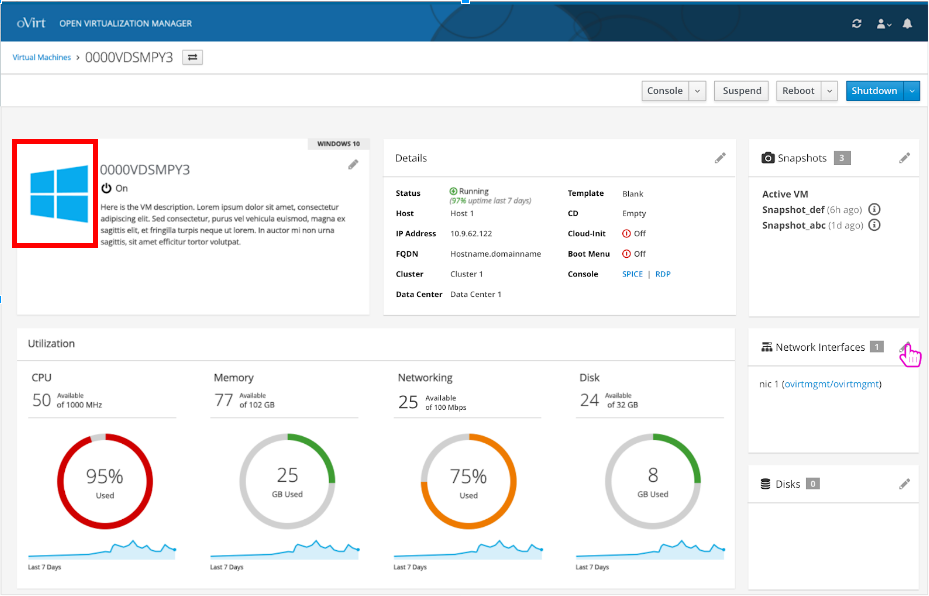Click the Snapshots camera icon
The width and height of the screenshot is (929, 596).
[766, 157]
